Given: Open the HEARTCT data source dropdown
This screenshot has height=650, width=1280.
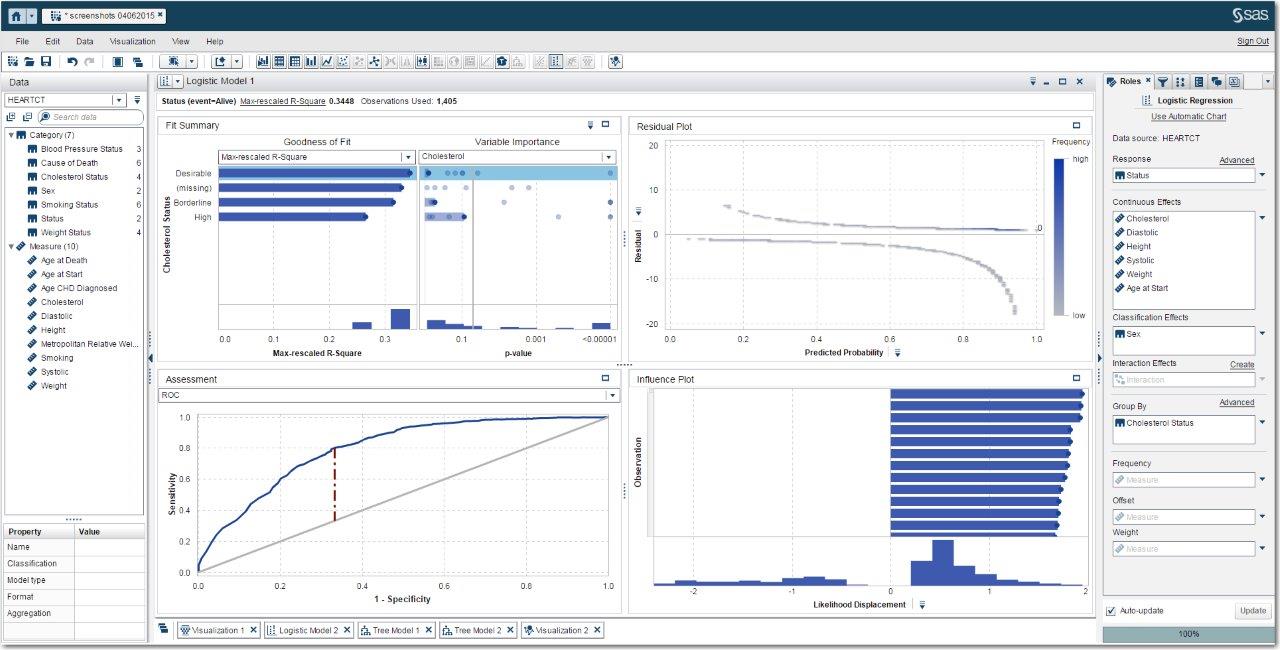Looking at the screenshot, I should tap(118, 100).
